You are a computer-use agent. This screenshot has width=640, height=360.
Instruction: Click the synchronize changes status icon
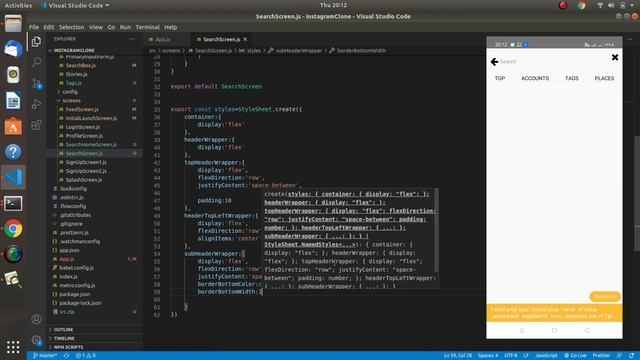pos(66,356)
